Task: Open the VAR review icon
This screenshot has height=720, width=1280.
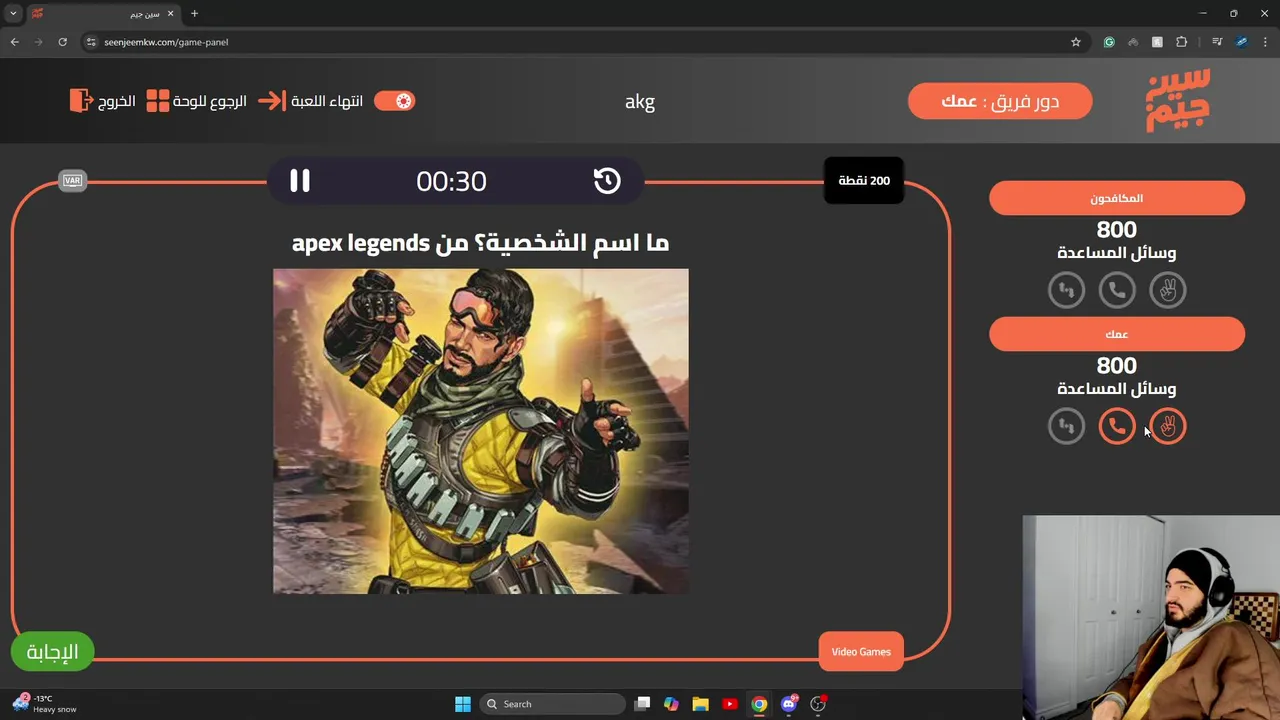Action: click(x=72, y=181)
